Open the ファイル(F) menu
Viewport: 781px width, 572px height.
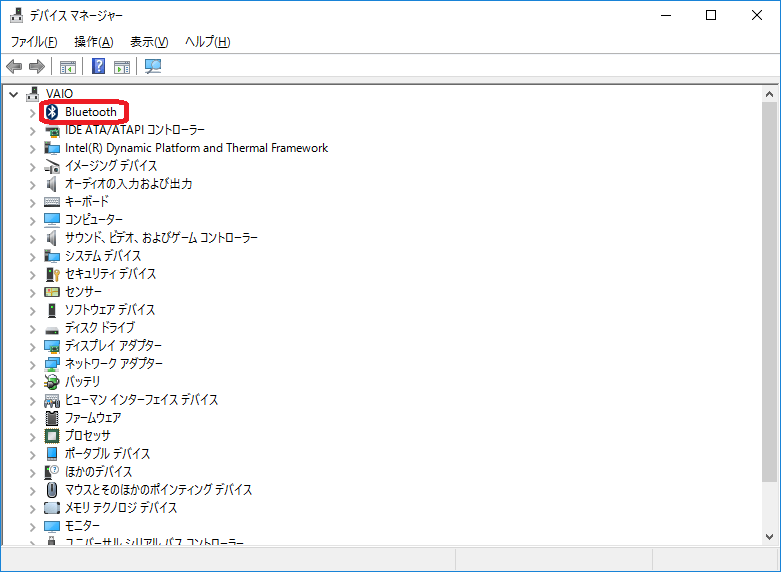34,42
